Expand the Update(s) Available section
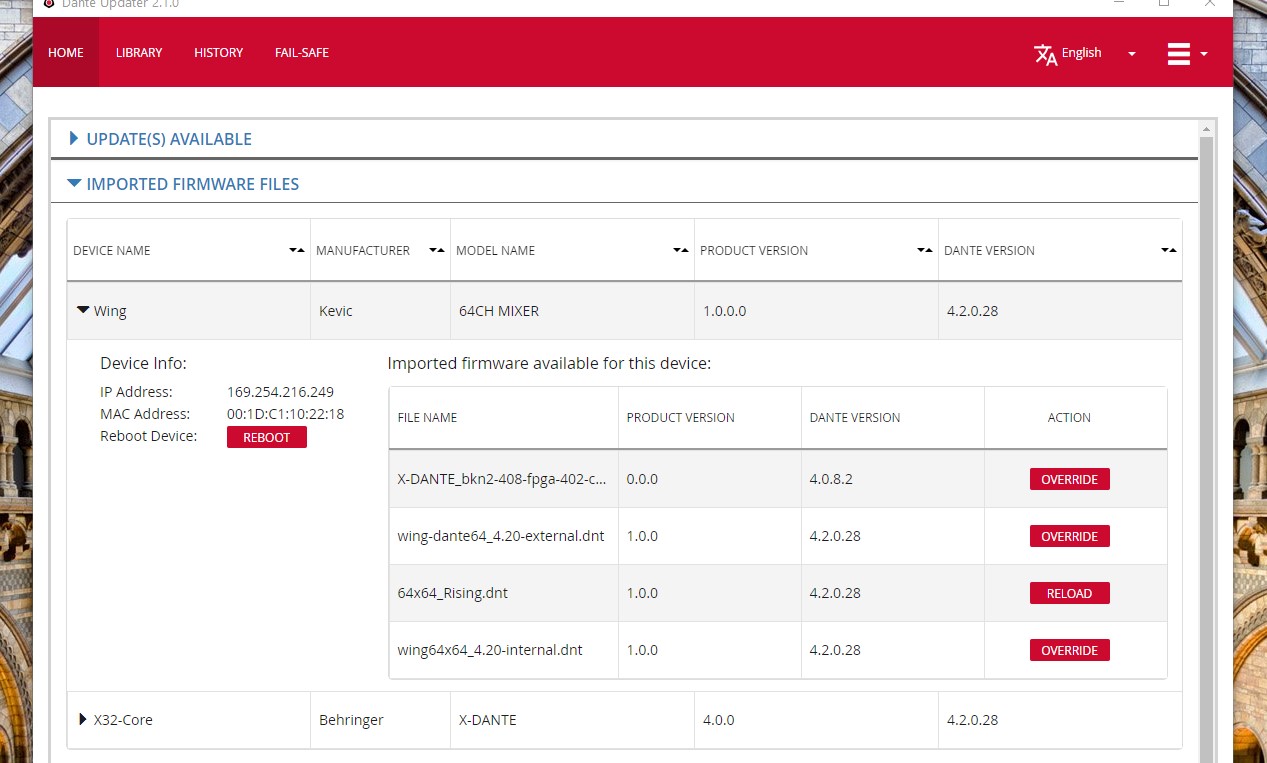This screenshot has height=763, width=1267. 160,139
